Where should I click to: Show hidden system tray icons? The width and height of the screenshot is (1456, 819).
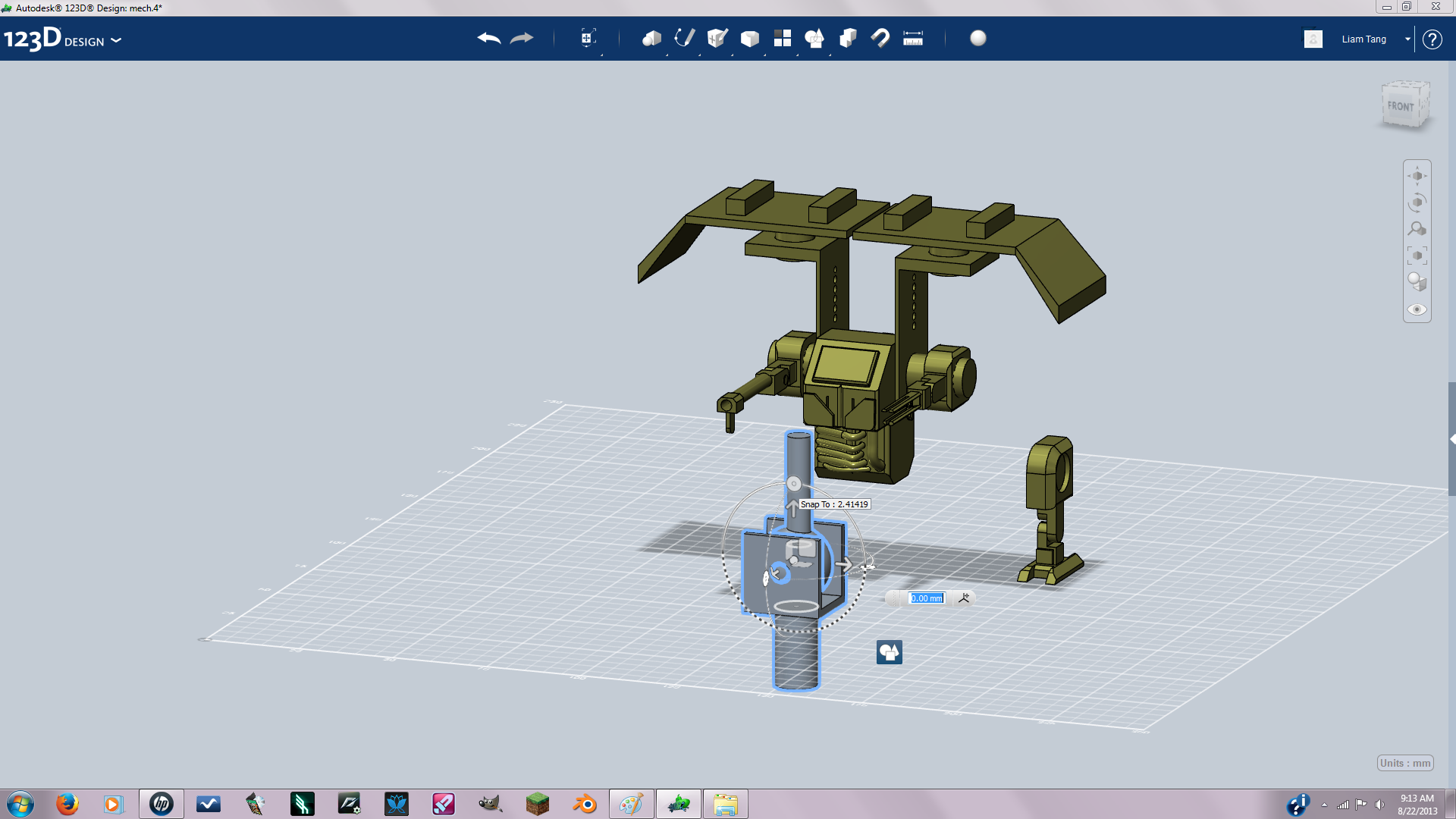click(x=1324, y=805)
